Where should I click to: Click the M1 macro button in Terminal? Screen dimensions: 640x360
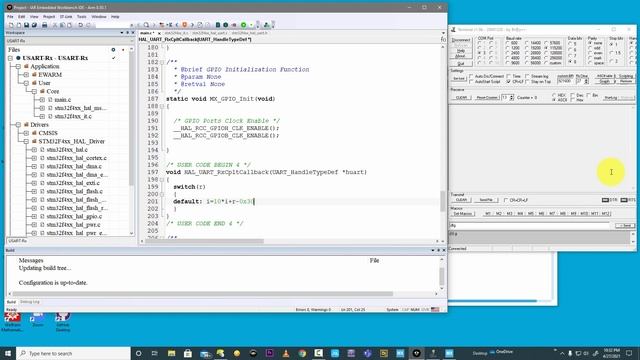(x=488, y=213)
